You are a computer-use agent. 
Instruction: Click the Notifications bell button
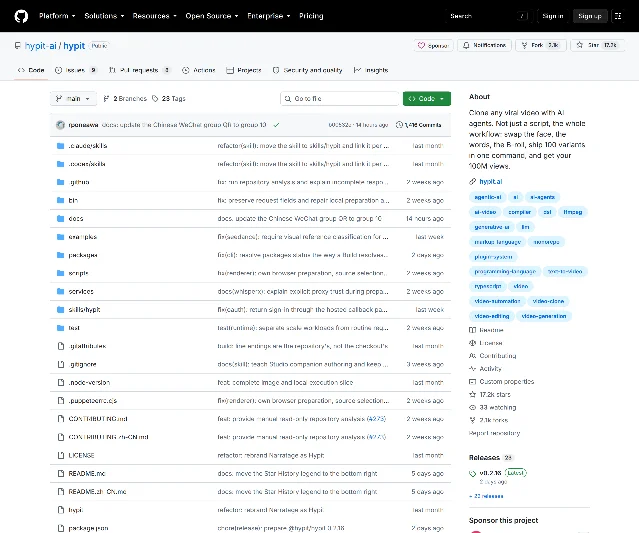point(484,45)
